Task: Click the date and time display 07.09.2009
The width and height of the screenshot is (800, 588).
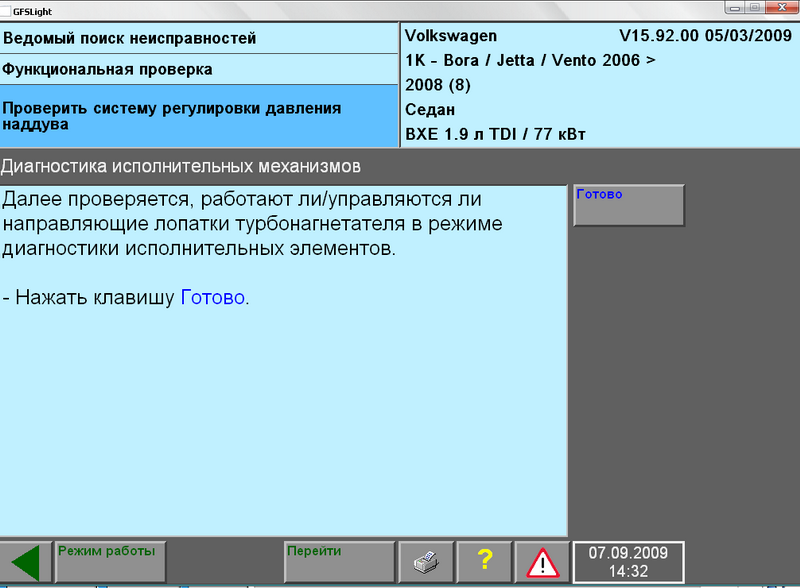Action: tap(629, 562)
